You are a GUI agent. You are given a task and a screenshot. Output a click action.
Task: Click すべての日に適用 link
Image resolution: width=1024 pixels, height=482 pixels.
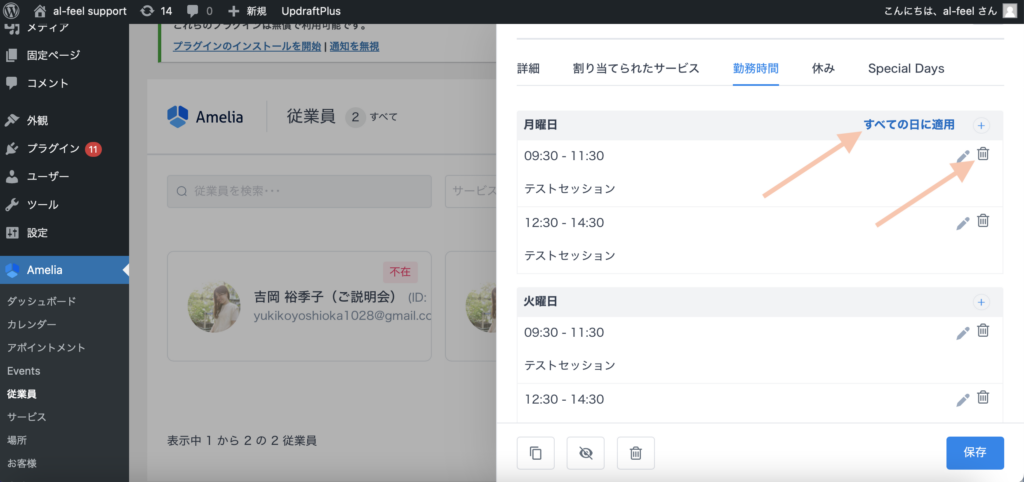(908, 125)
